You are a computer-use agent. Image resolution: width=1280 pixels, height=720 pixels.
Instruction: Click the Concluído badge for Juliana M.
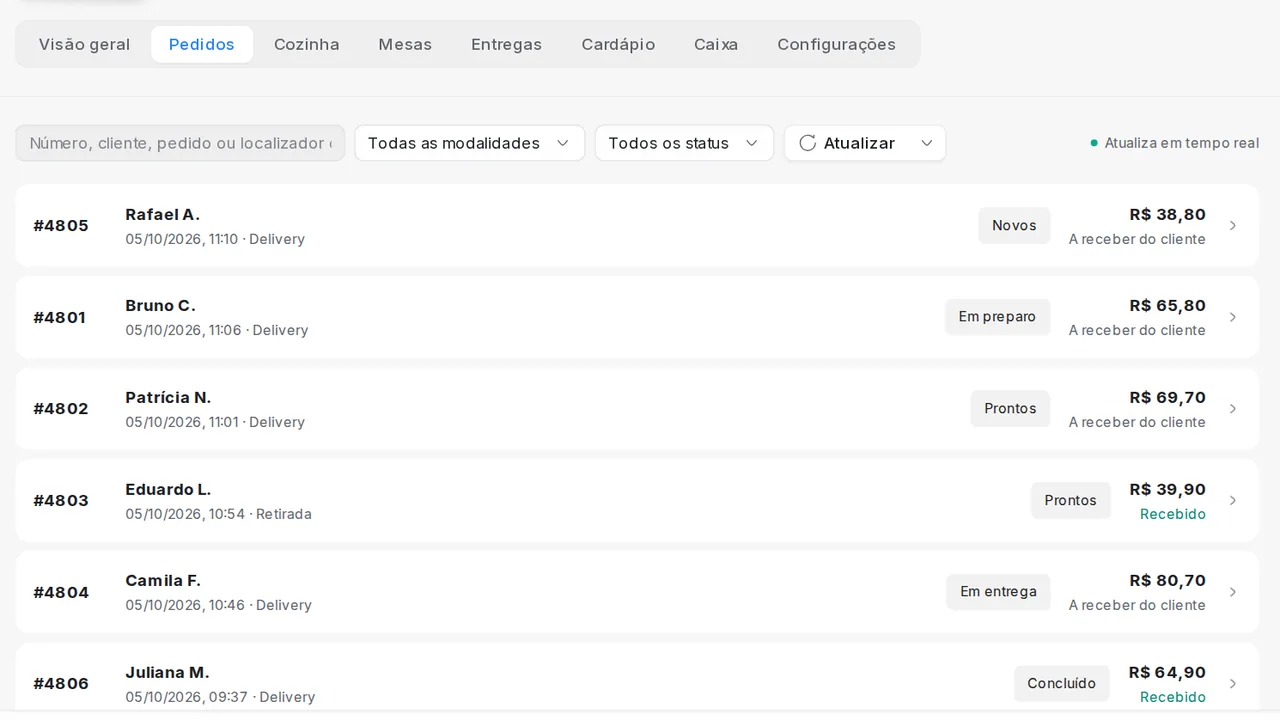click(x=1062, y=684)
